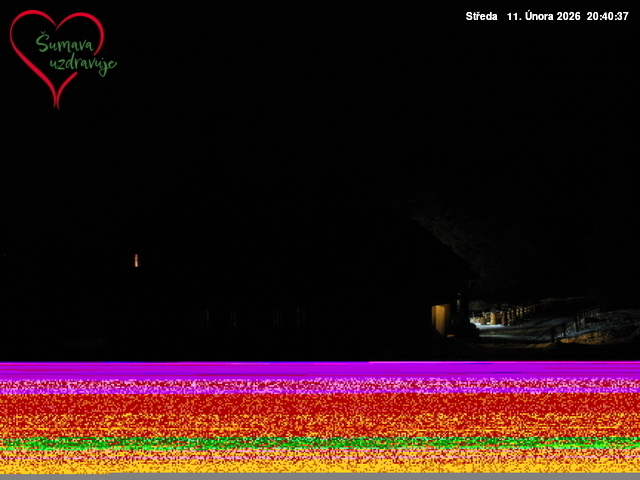The width and height of the screenshot is (640, 480).
Task: Click the weekday "Středa" in the timestamp
Action: 481,17
